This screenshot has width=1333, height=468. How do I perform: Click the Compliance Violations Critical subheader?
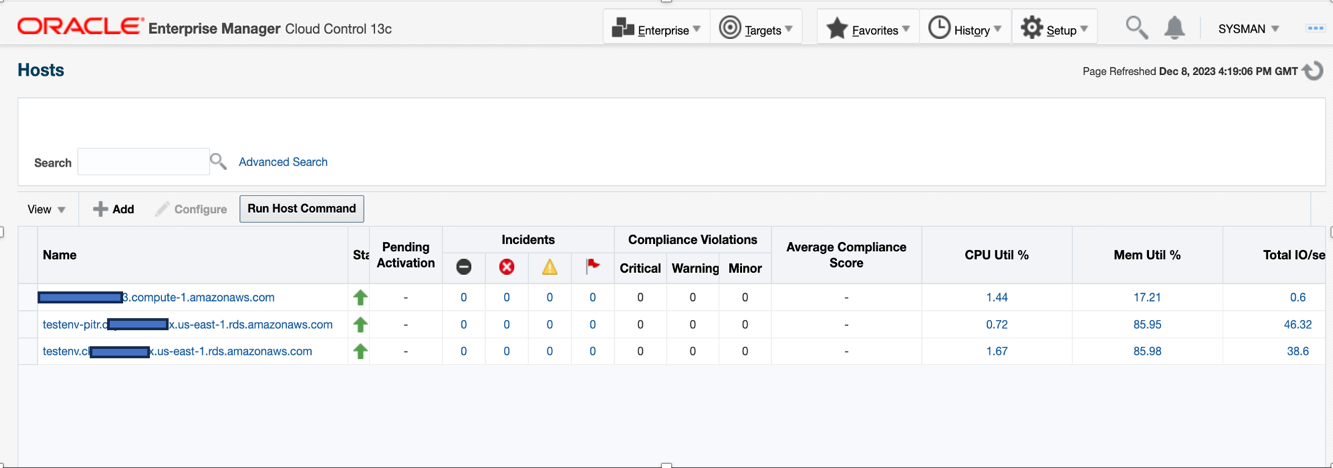pyautogui.click(x=640, y=268)
